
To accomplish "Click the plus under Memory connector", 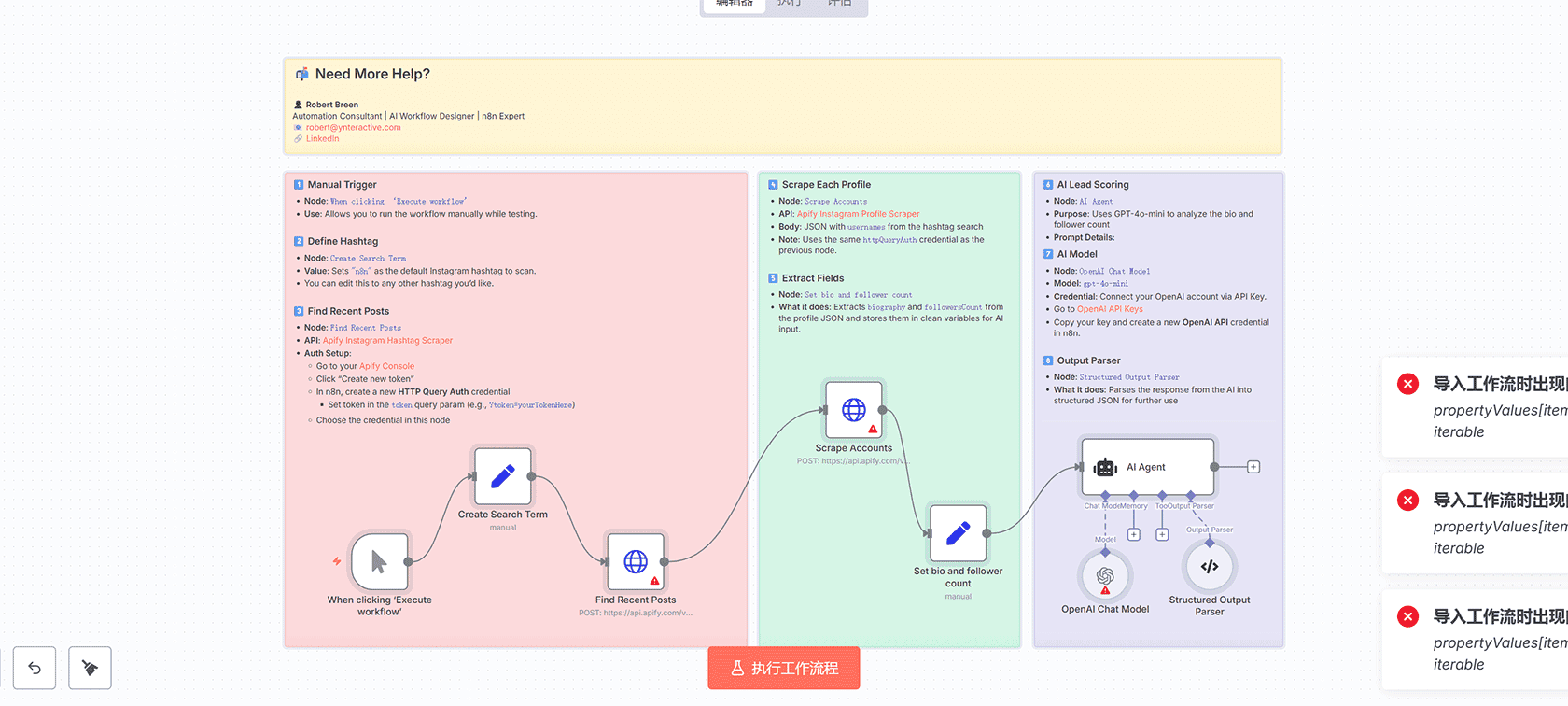I will tap(1134, 535).
